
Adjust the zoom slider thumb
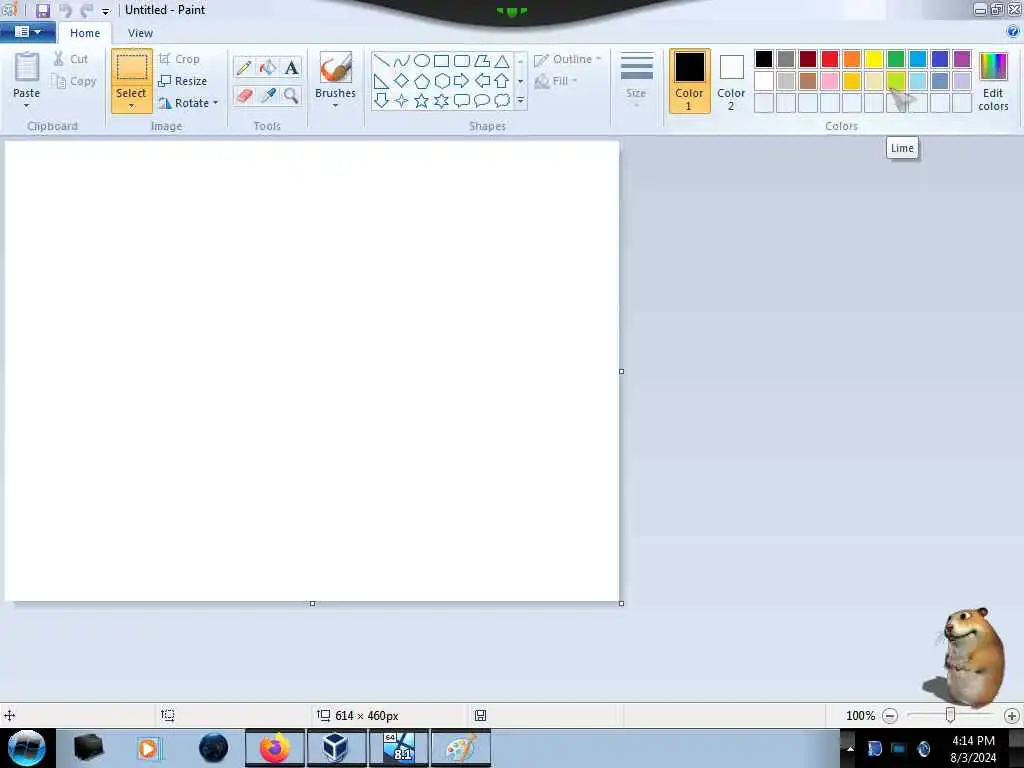[x=950, y=716]
